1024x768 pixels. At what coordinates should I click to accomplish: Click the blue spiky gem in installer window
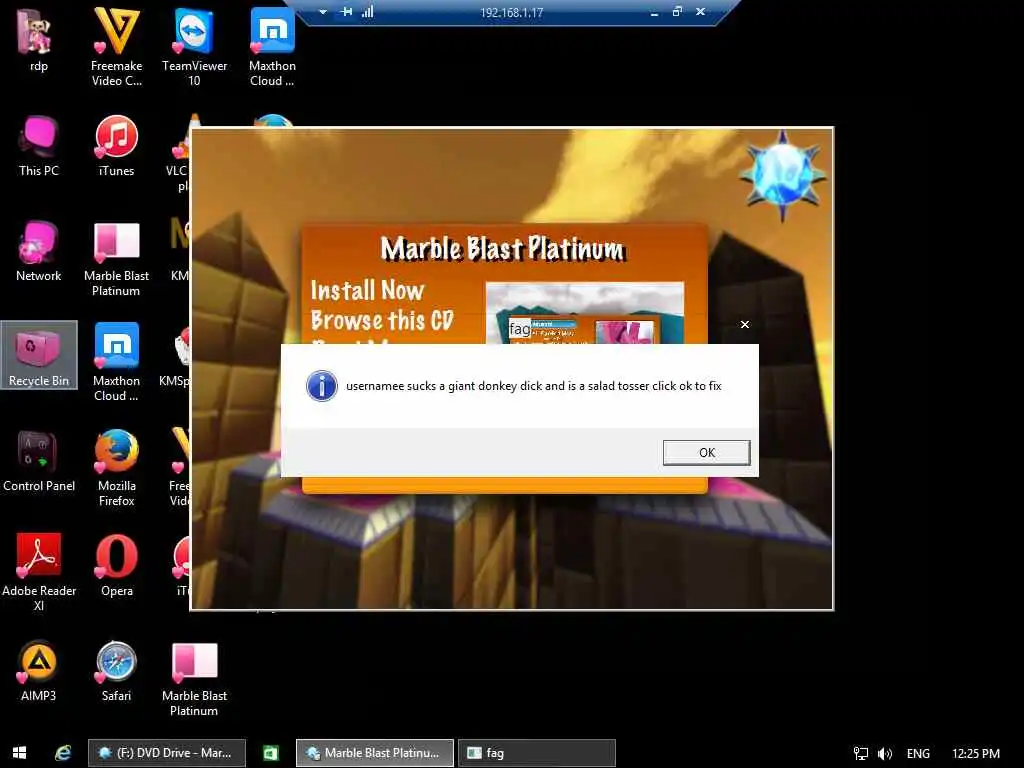[782, 174]
